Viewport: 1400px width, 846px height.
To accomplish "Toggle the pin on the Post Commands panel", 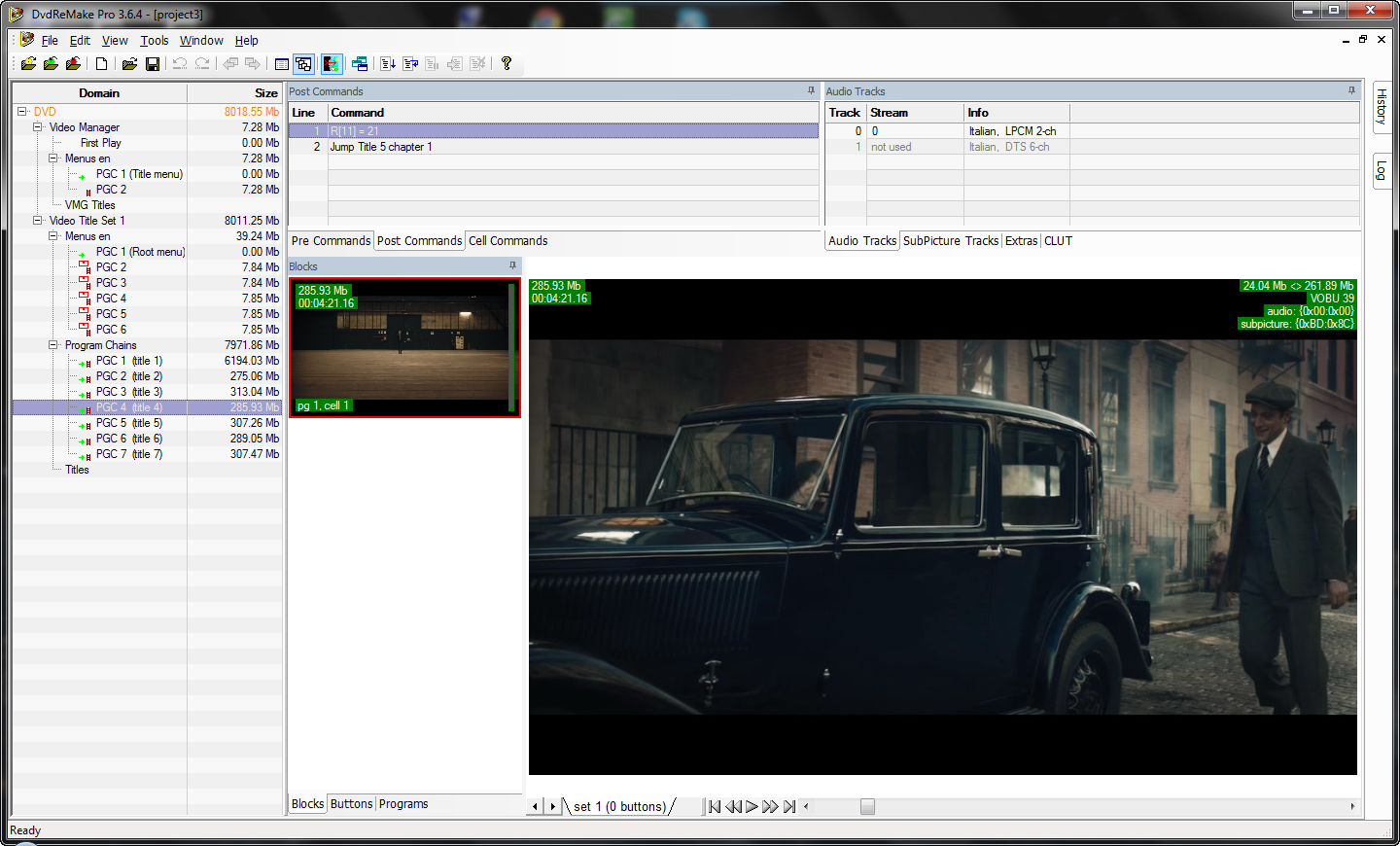I will [811, 90].
